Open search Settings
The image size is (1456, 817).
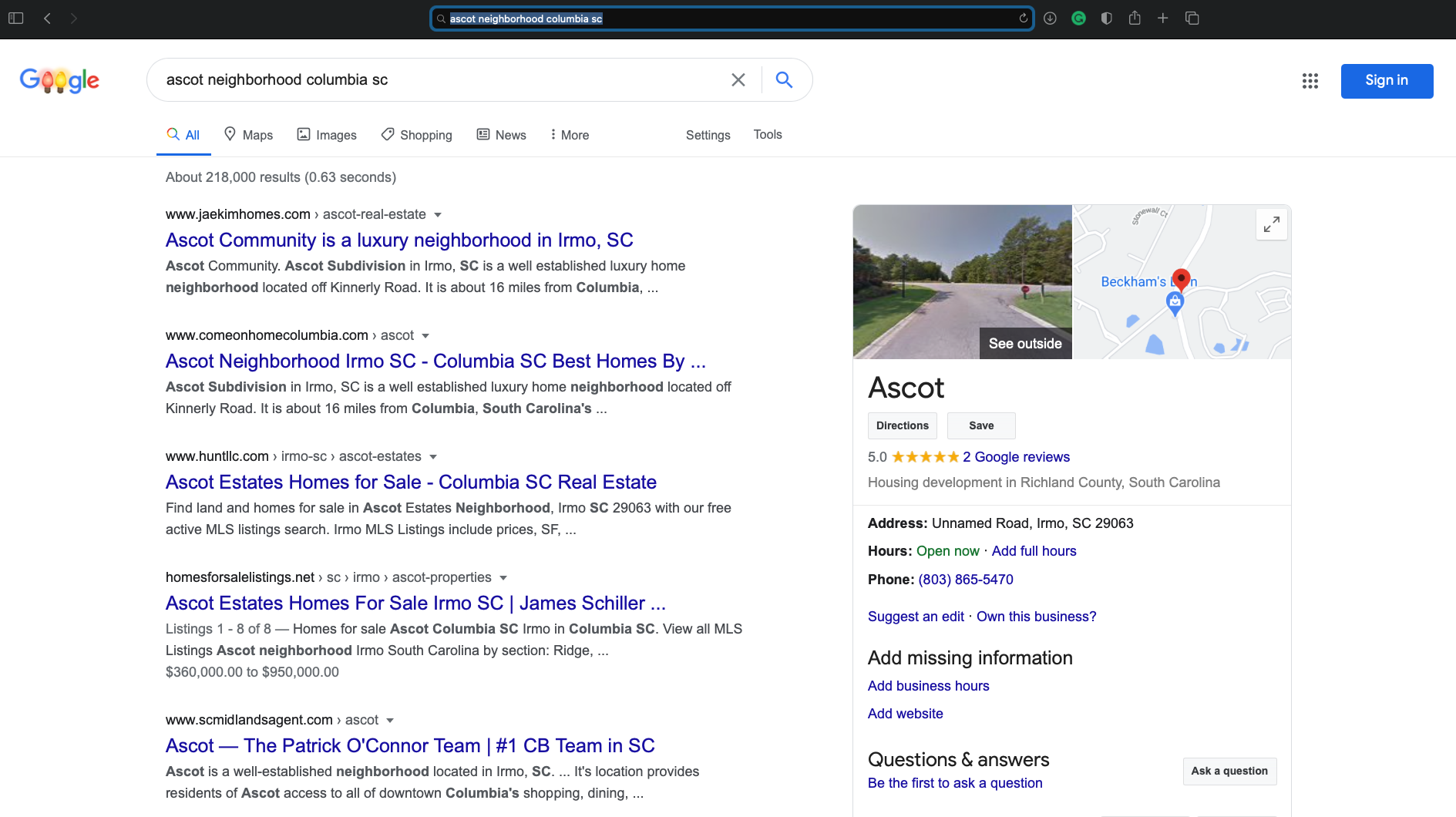pos(708,135)
